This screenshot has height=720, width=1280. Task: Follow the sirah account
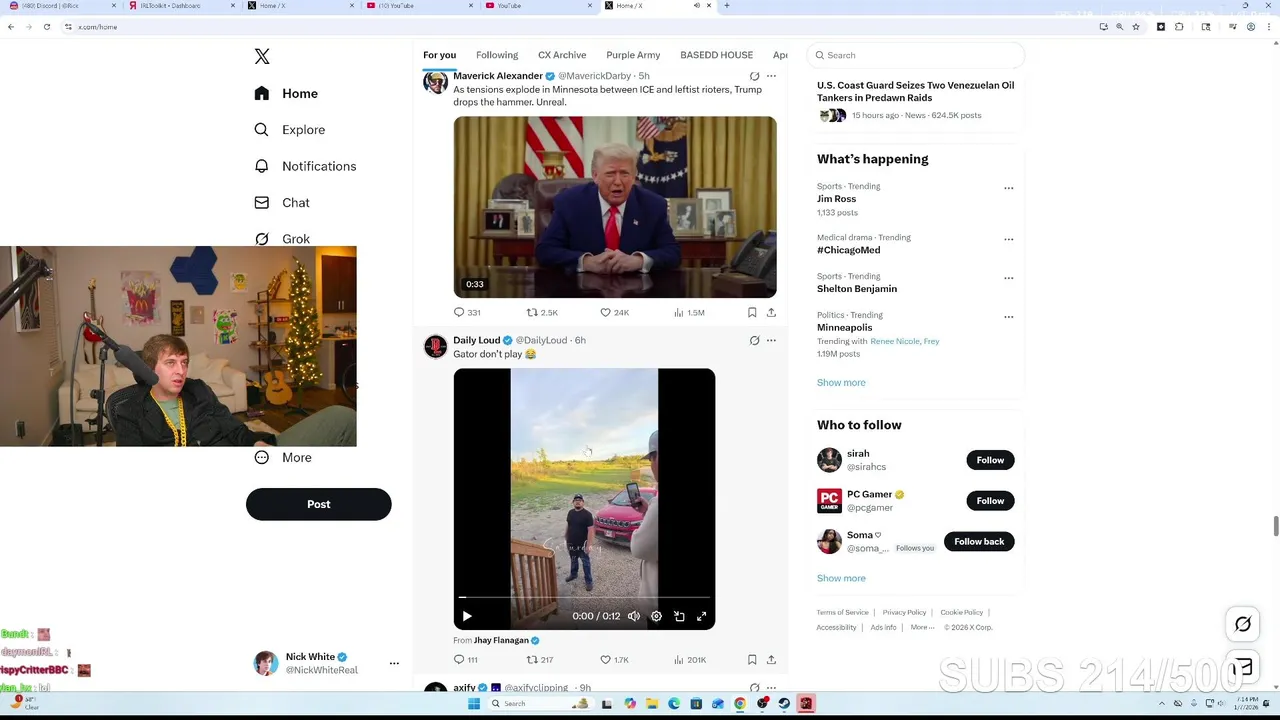coord(990,460)
